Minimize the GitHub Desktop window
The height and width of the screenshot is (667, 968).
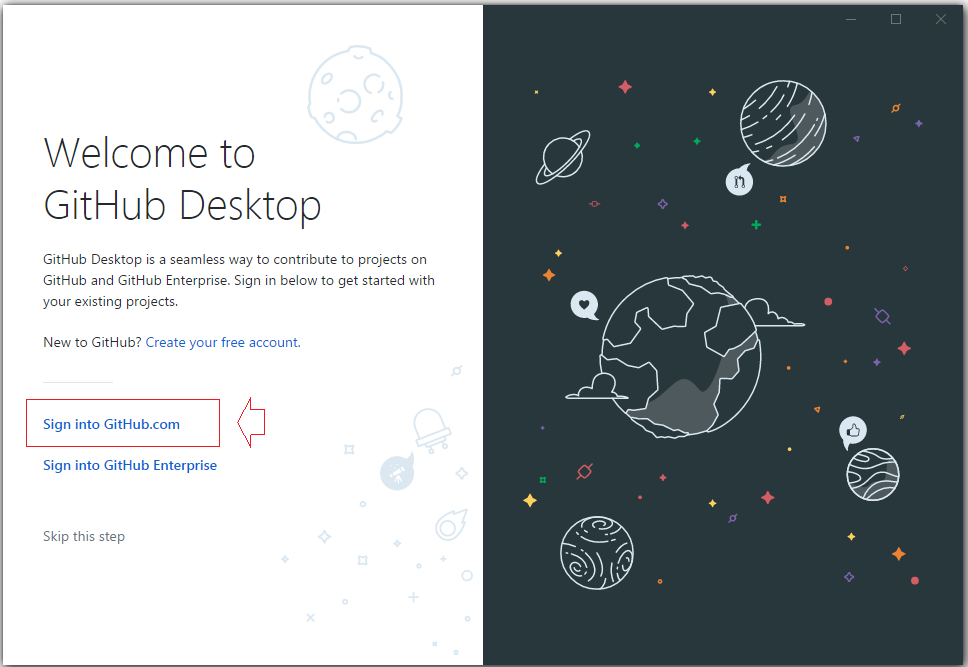(x=851, y=19)
